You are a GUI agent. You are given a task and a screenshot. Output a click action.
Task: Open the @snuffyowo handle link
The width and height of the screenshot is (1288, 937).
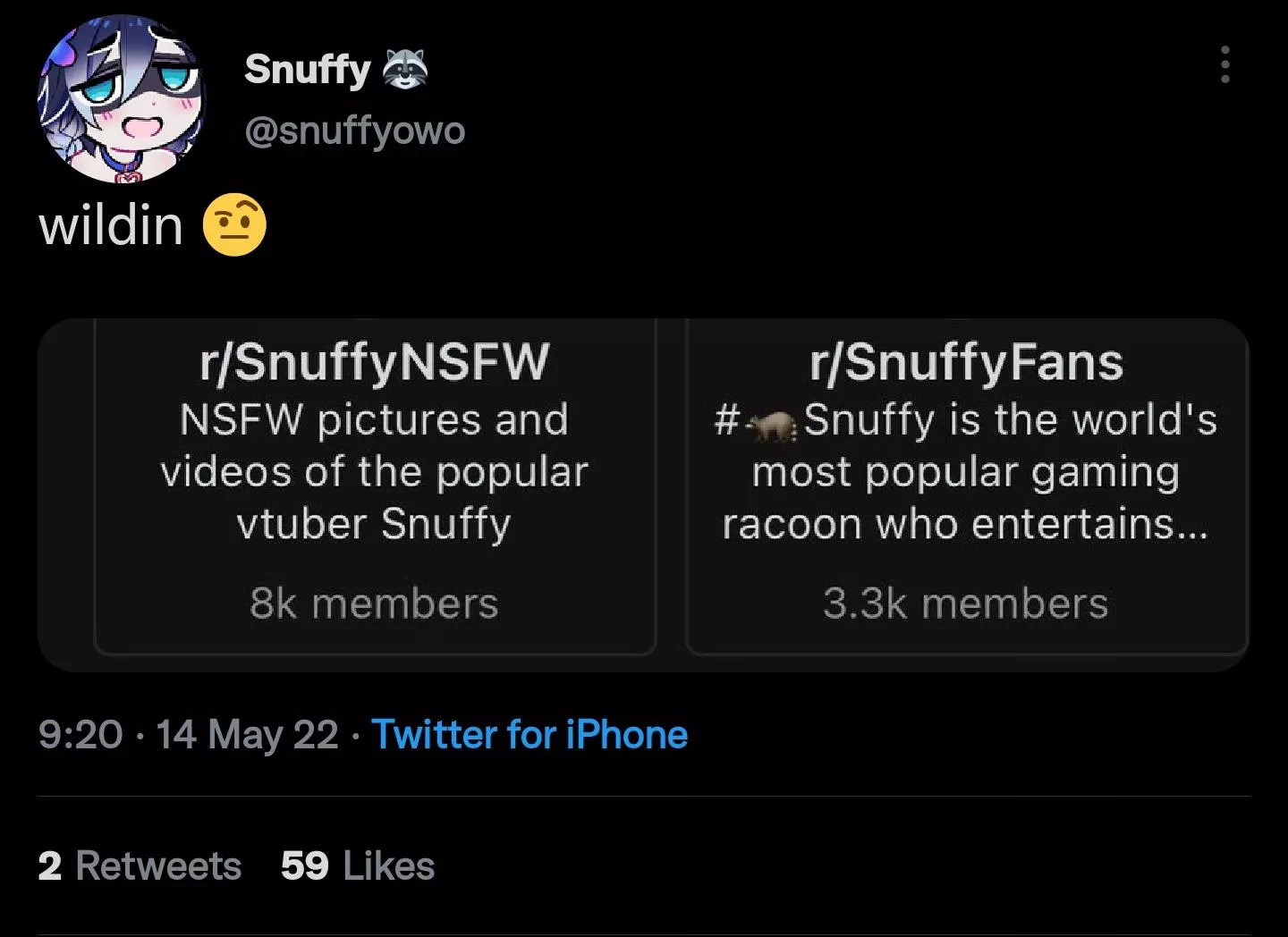point(354,131)
